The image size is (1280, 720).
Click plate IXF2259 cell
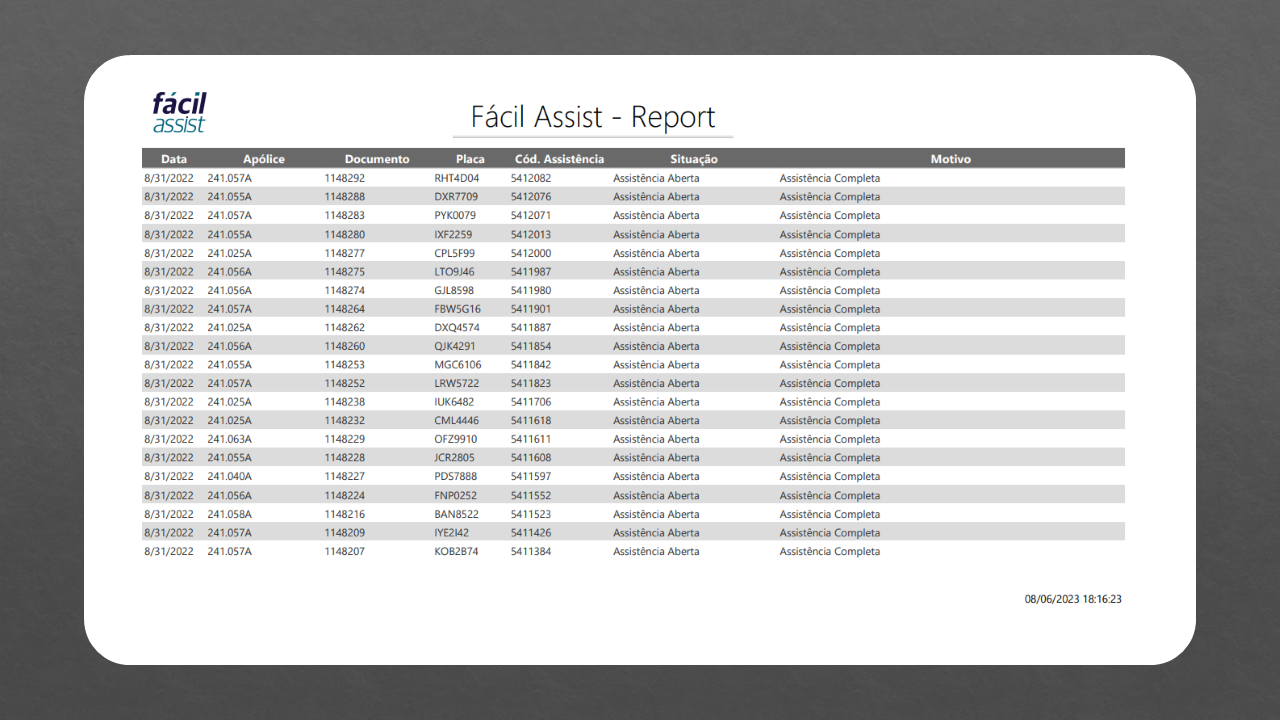(x=453, y=234)
